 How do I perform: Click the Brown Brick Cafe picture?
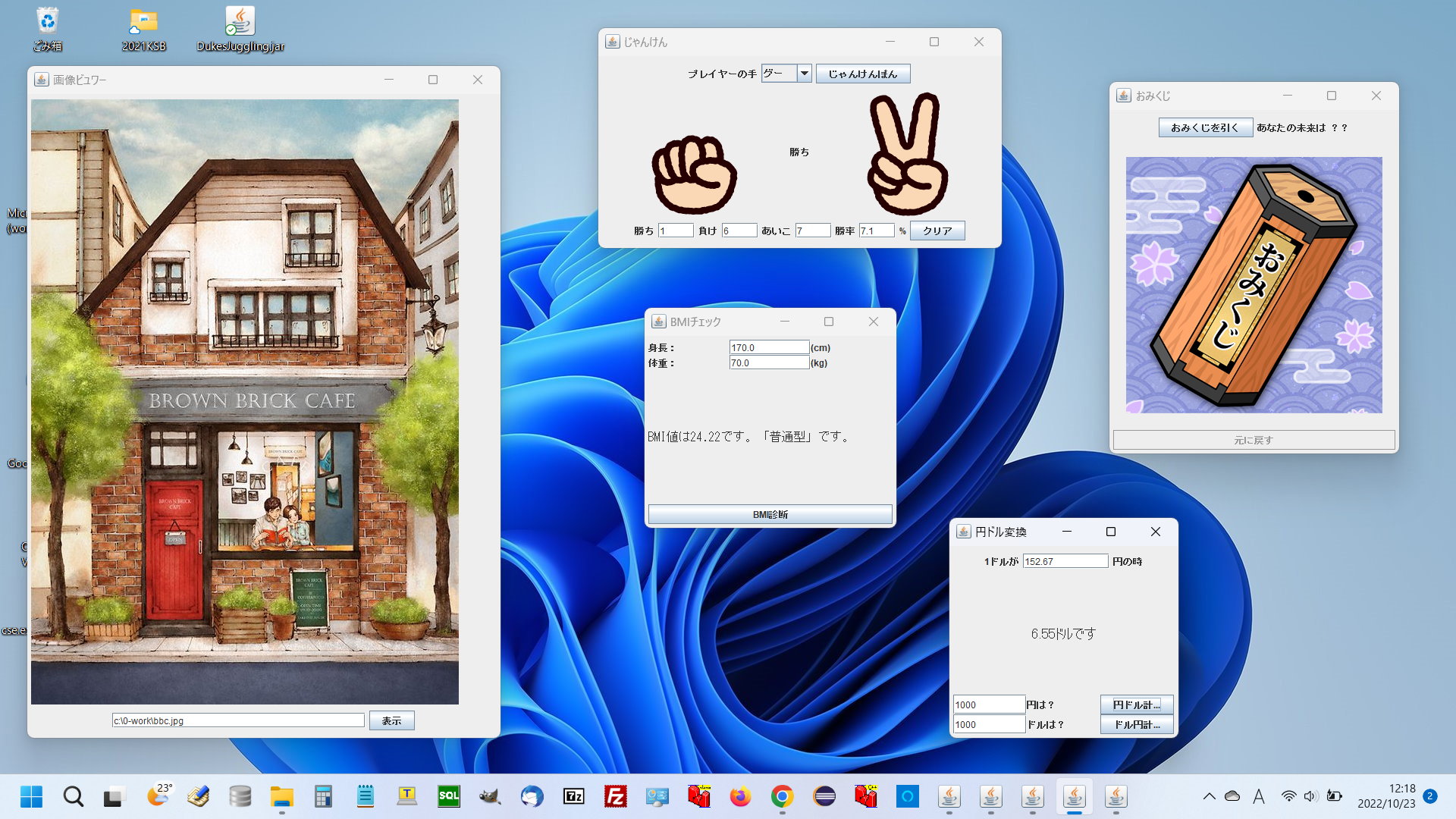click(245, 402)
